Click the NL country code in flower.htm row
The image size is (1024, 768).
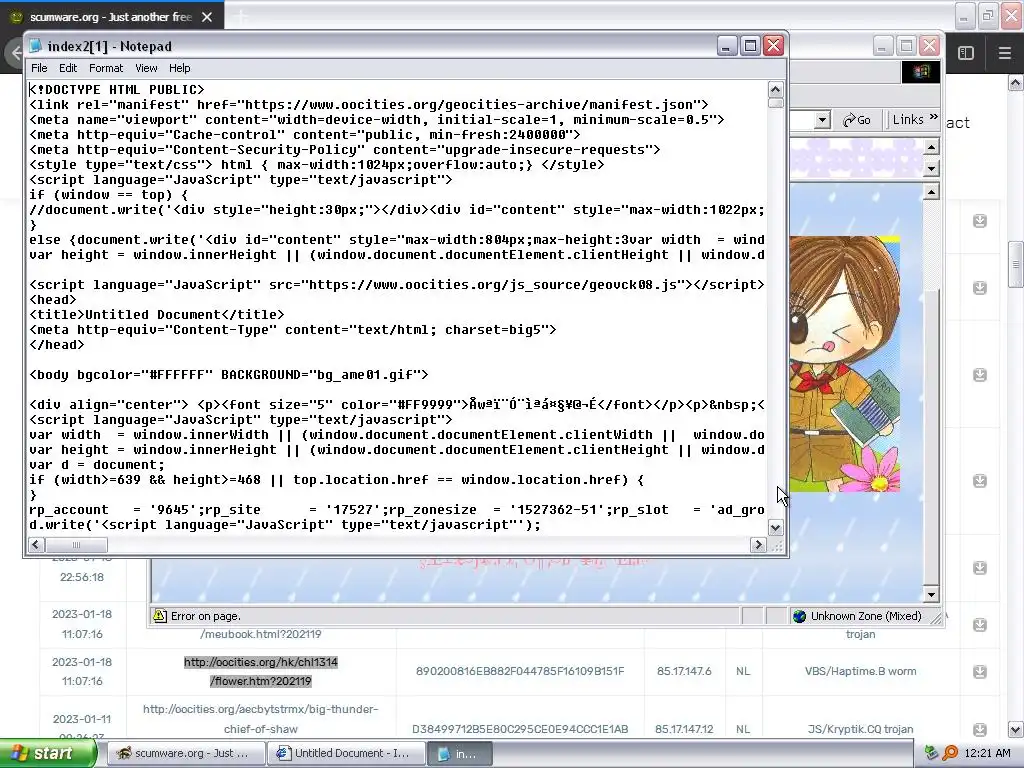click(x=743, y=671)
